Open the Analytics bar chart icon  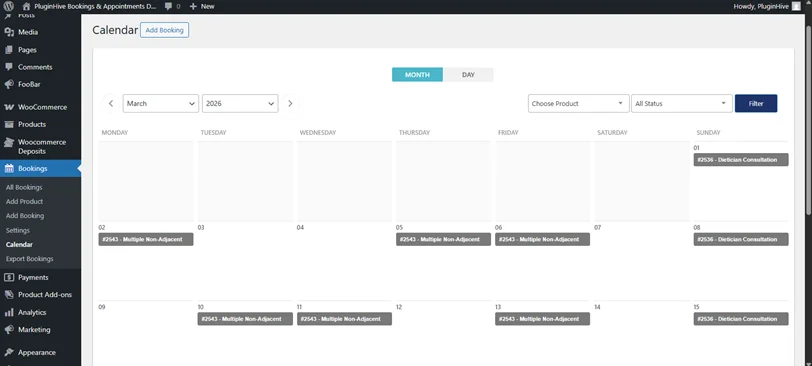tap(9, 312)
